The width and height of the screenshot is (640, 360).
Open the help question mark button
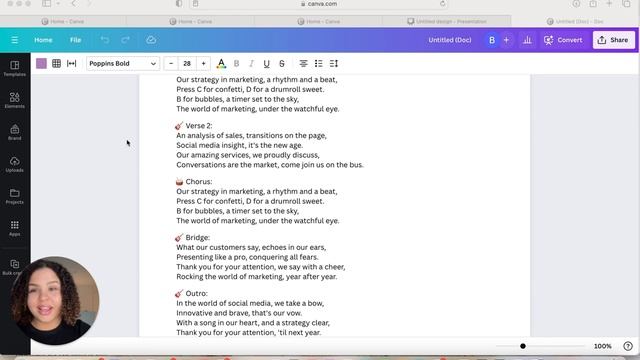point(628,346)
